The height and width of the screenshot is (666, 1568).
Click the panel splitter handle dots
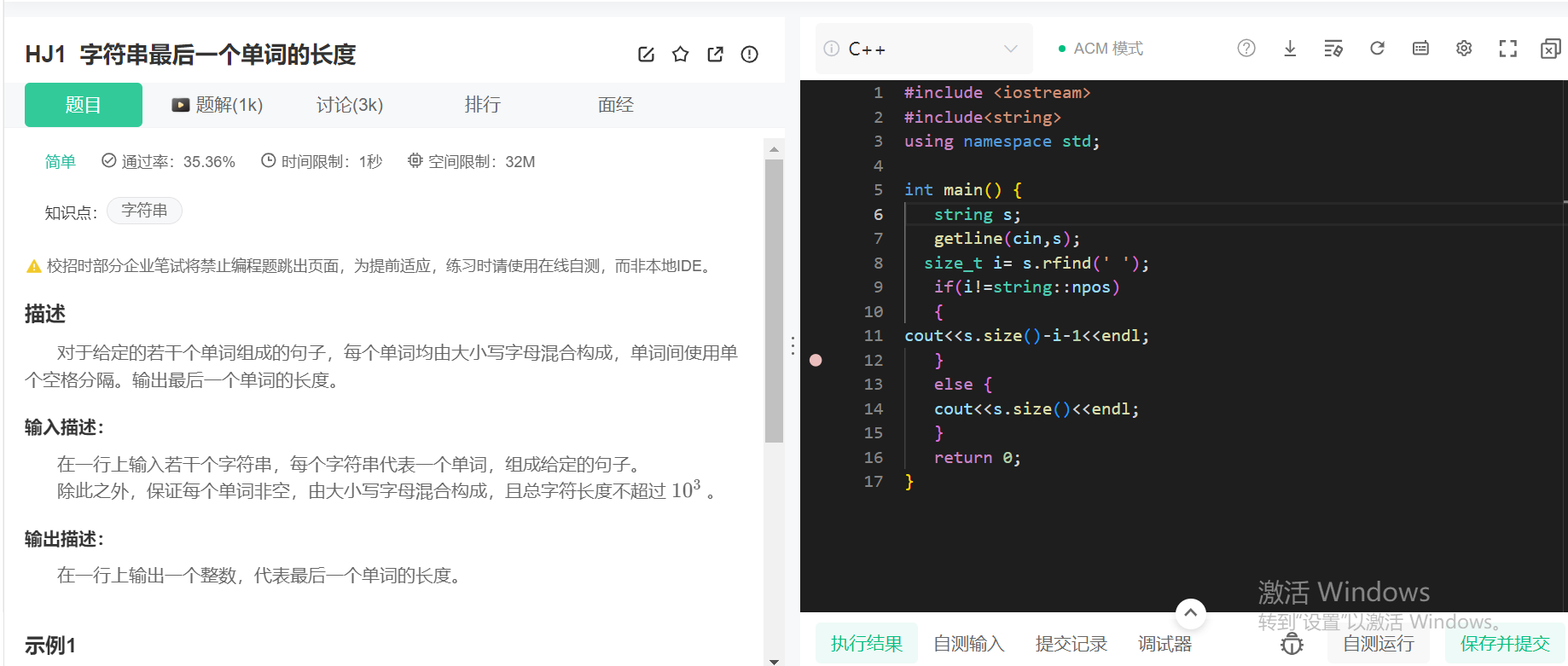[x=793, y=345]
